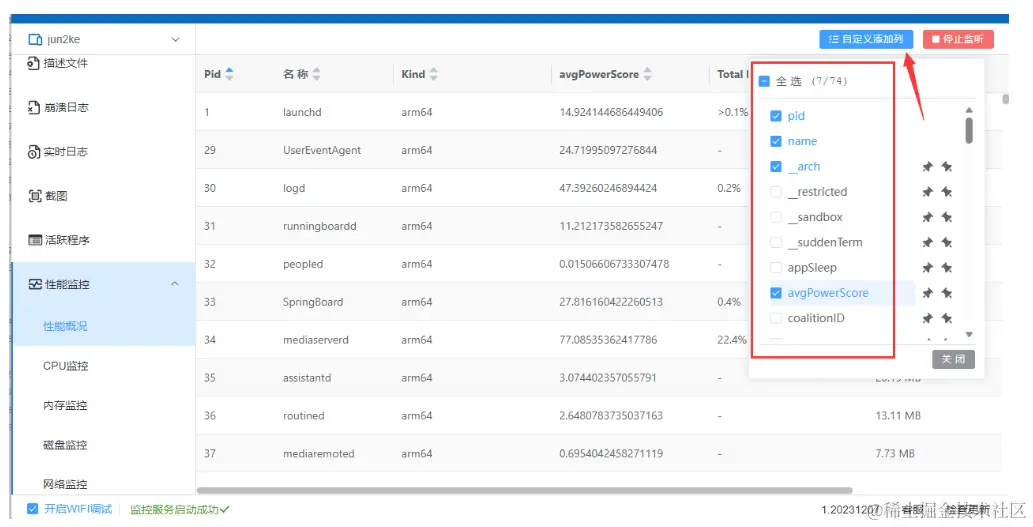Select the 磁盘监控 submenu item
This screenshot has height=527, width=1033.
65,445
